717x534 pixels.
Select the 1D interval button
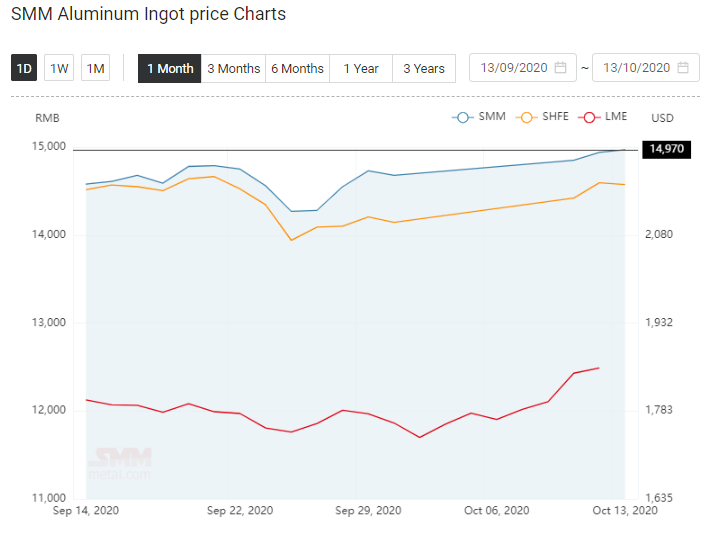(x=24, y=68)
